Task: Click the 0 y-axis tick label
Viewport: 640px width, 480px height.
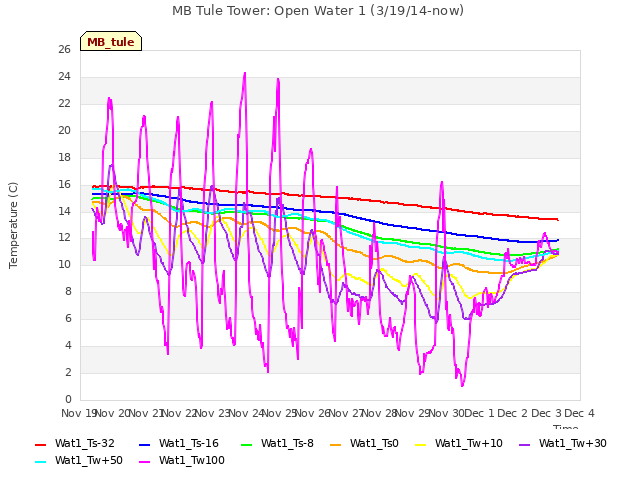Action: click(x=68, y=400)
